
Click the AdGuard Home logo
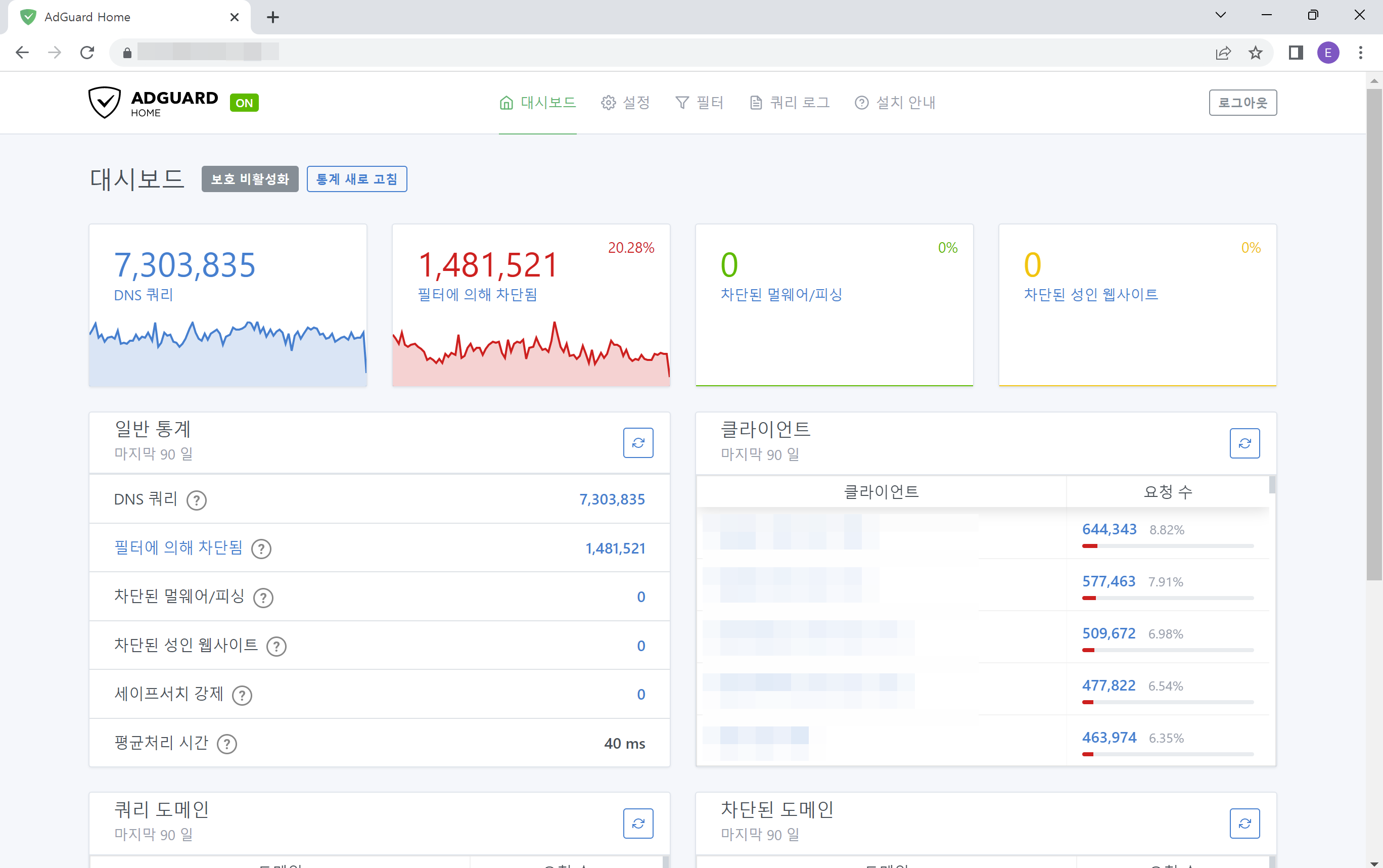click(x=153, y=103)
